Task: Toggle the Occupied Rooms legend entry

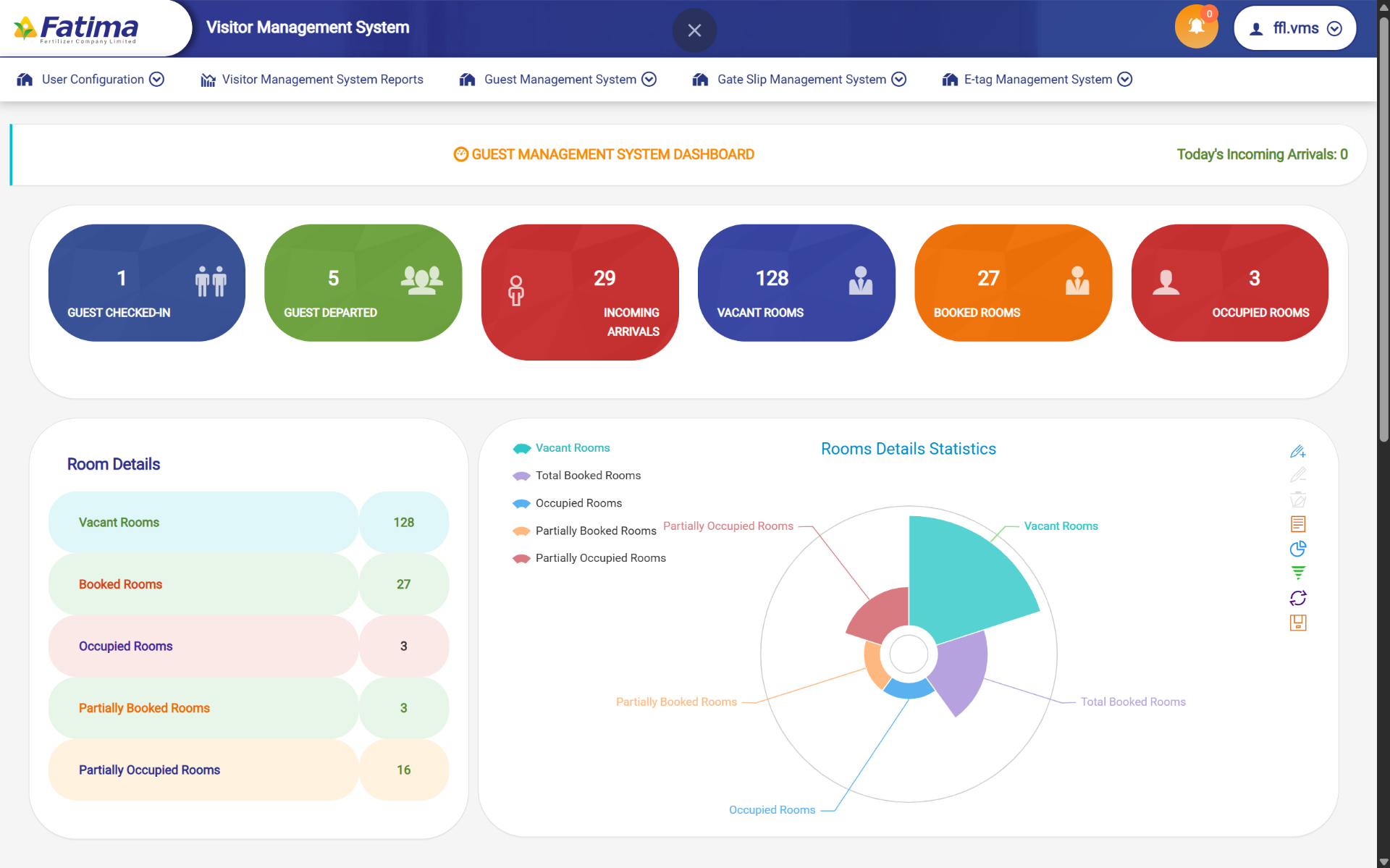Action: (x=578, y=502)
